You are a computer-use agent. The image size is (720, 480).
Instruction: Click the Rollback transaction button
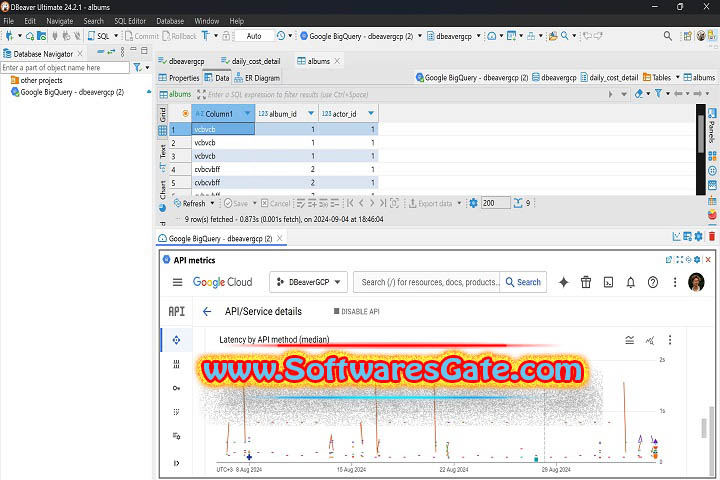(x=180, y=36)
